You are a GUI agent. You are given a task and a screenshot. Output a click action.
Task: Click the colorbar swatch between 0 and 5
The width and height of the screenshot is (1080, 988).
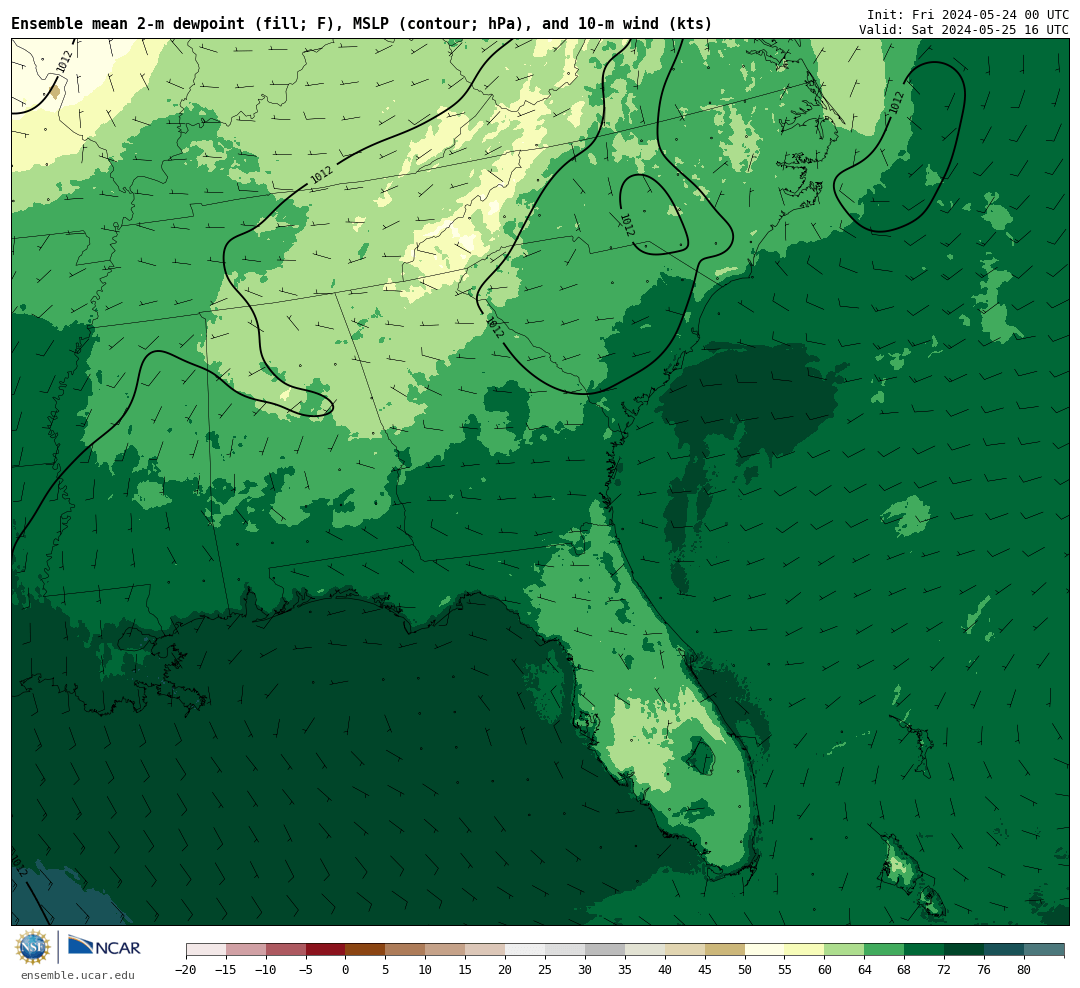(366, 950)
